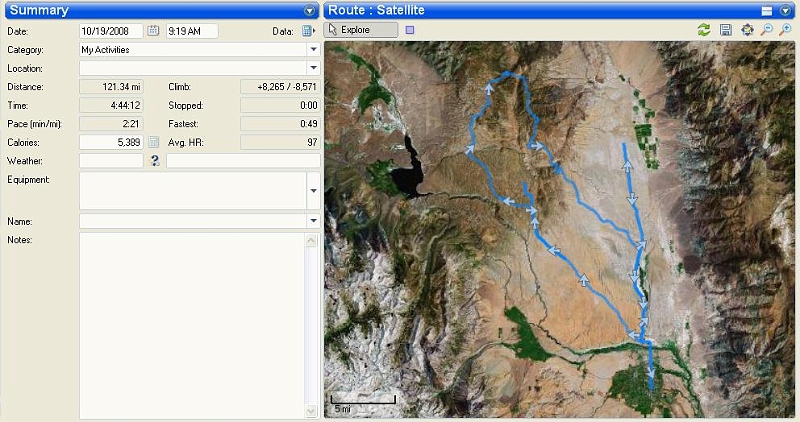The image size is (800, 422).
Task: Click the left magnifier zoom icon
Action: pos(766,30)
